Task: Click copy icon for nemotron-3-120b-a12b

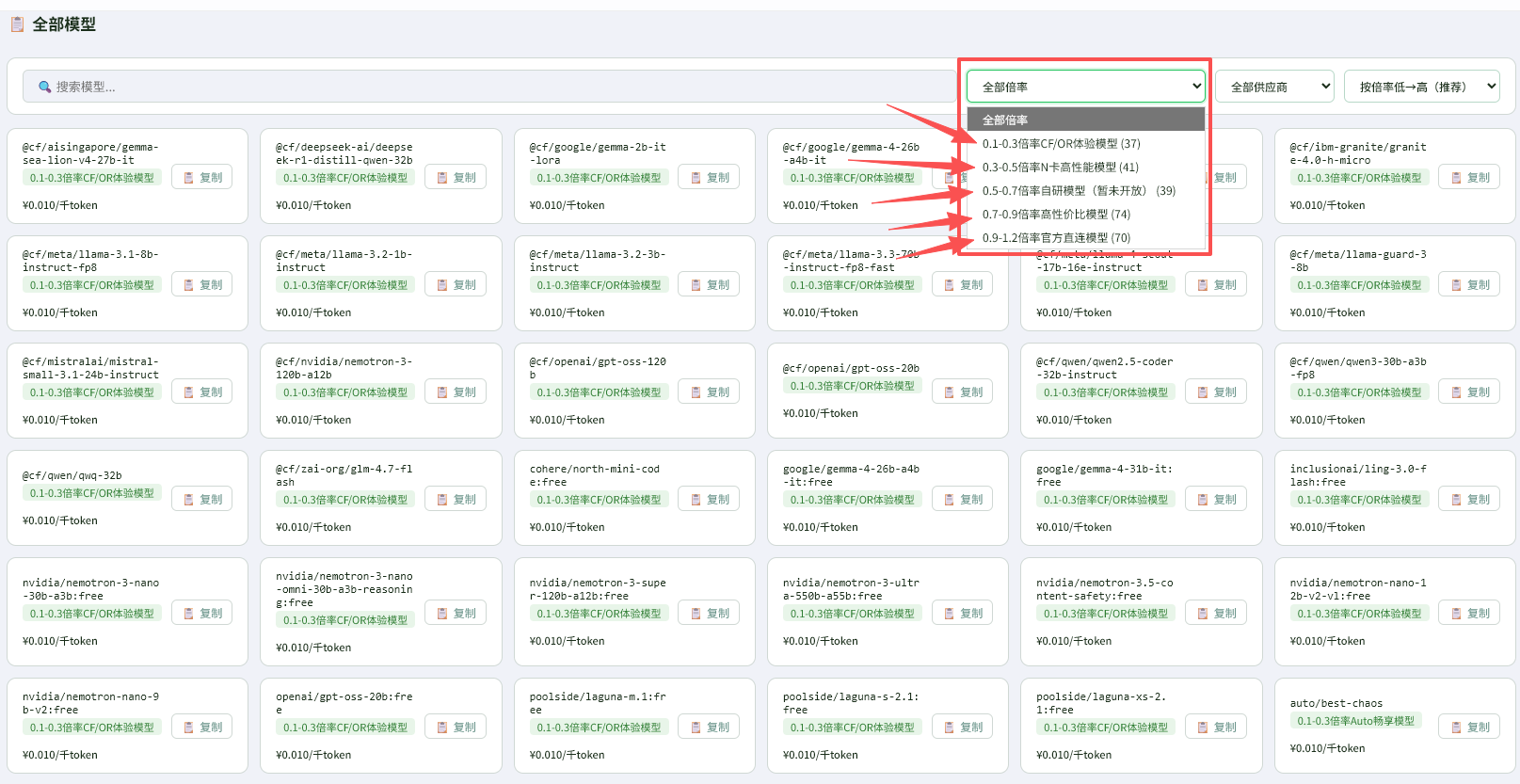Action: pos(442,392)
